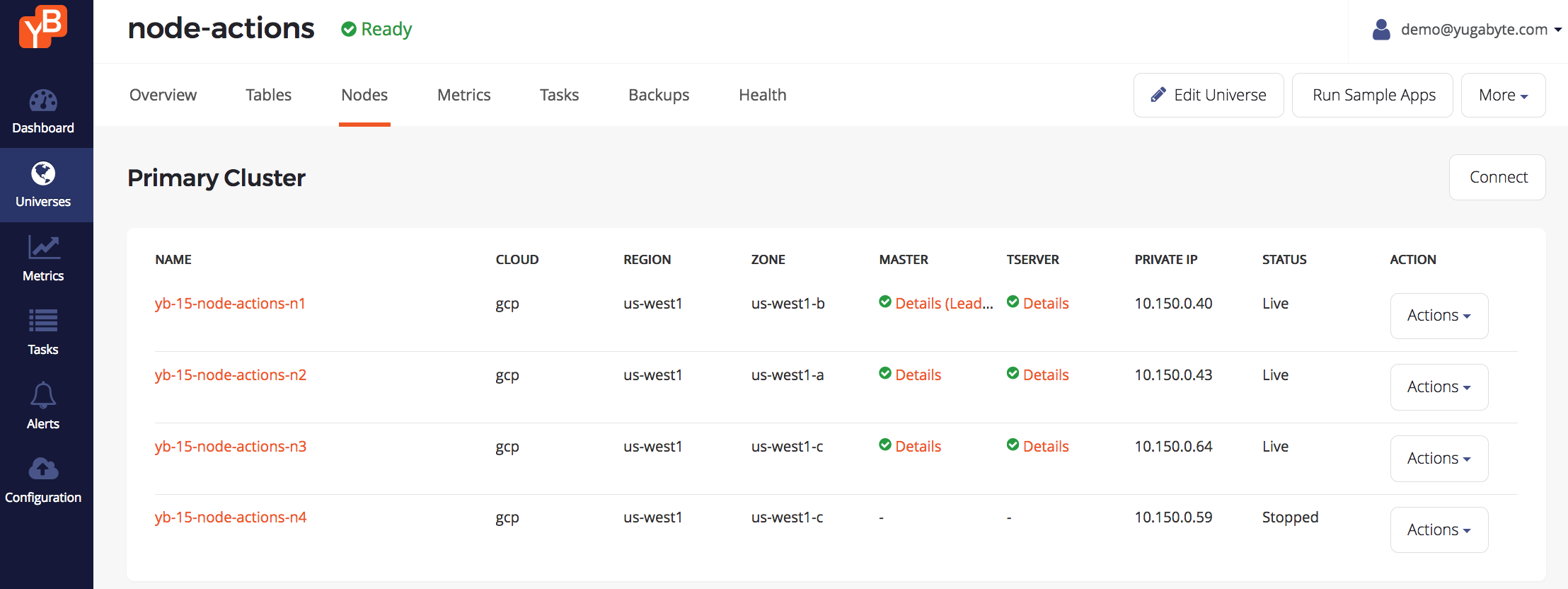Open Actions dropdown for yb-15-node-actions-n1

coord(1439,316)
